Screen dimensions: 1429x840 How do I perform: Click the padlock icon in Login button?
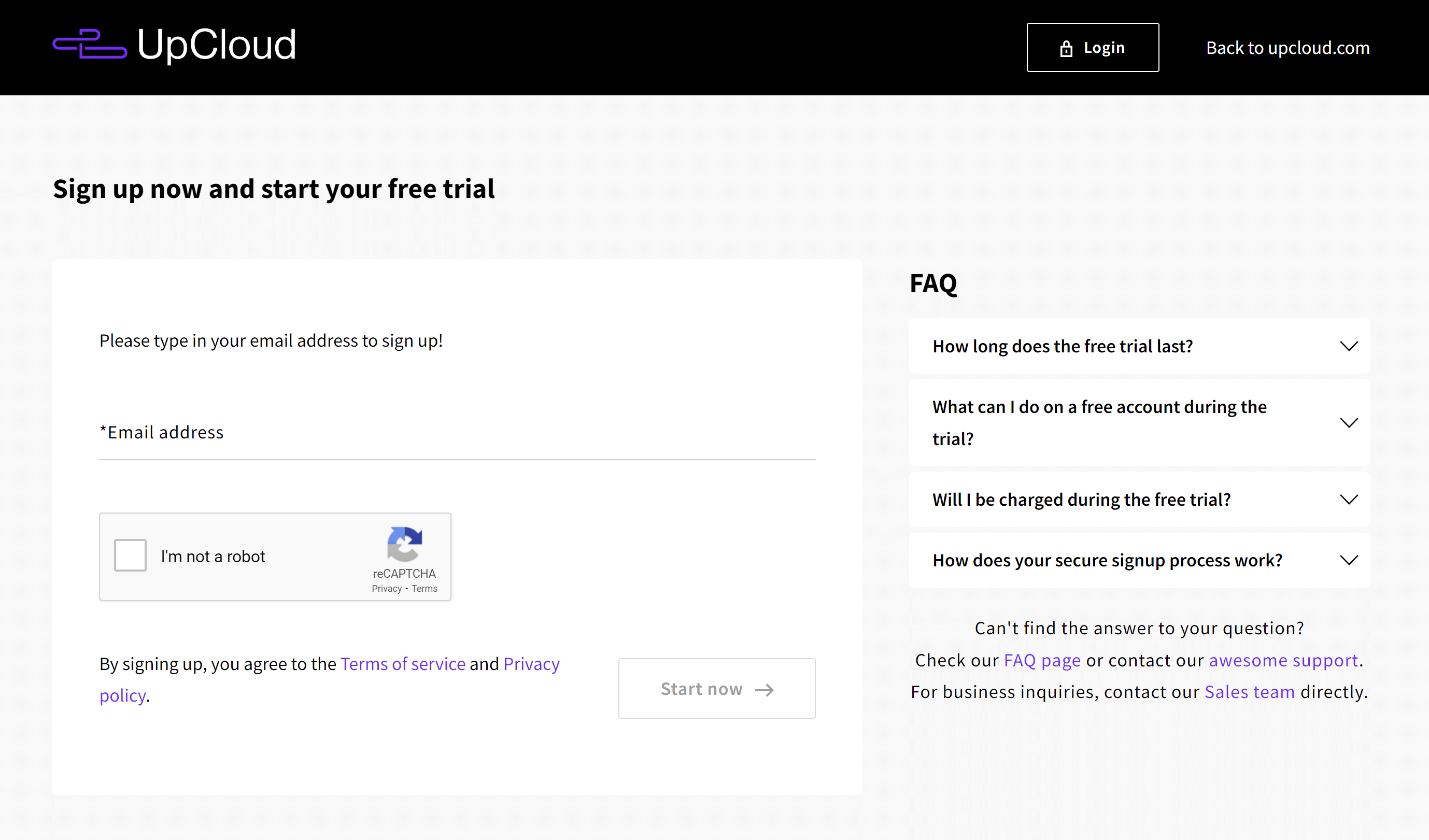1066,48
